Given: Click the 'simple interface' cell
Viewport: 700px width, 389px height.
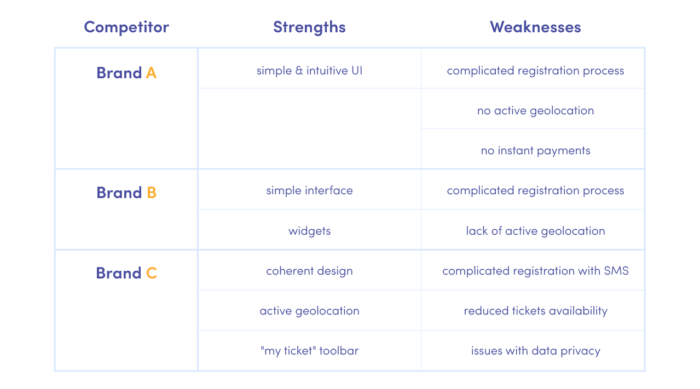Looking at the screenshot, I should 309,190.
